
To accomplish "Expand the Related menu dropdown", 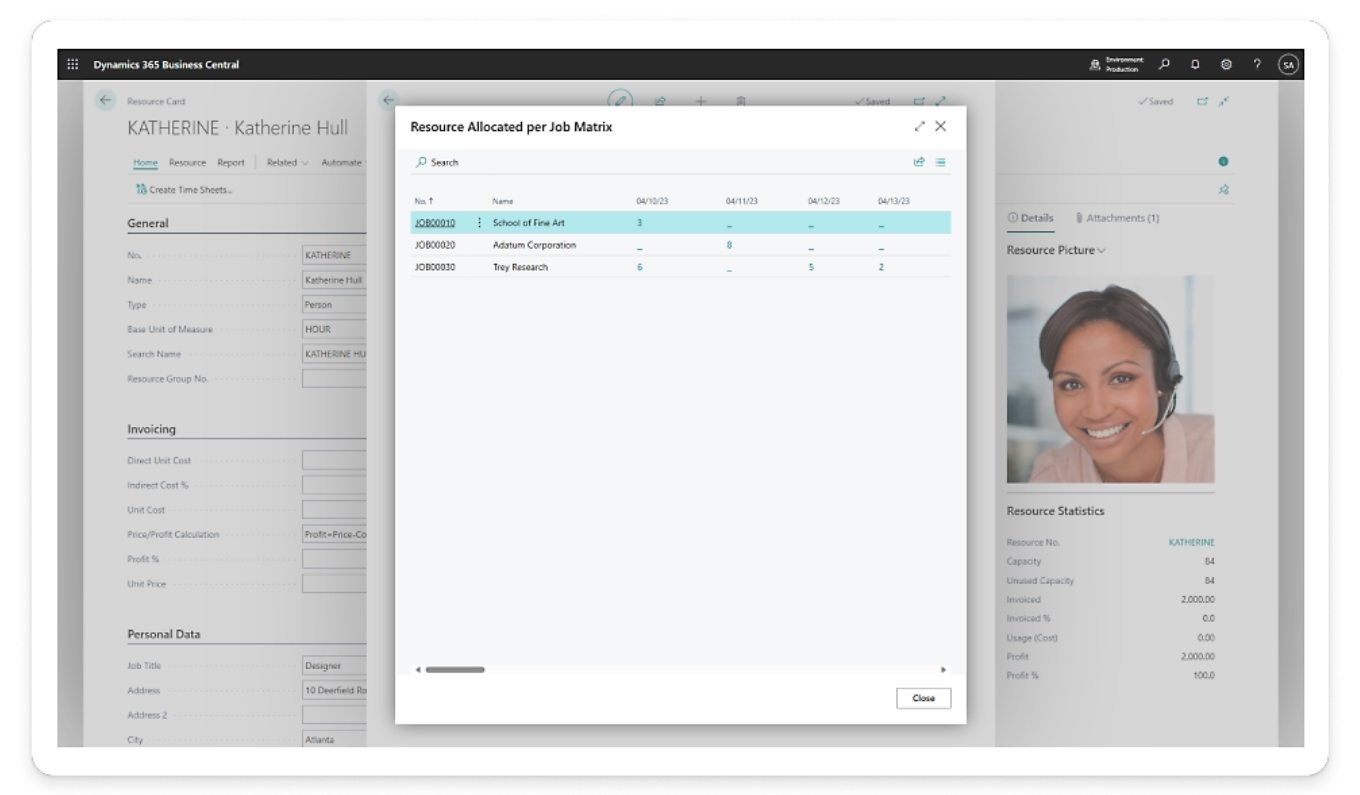I will coord(287,162).
